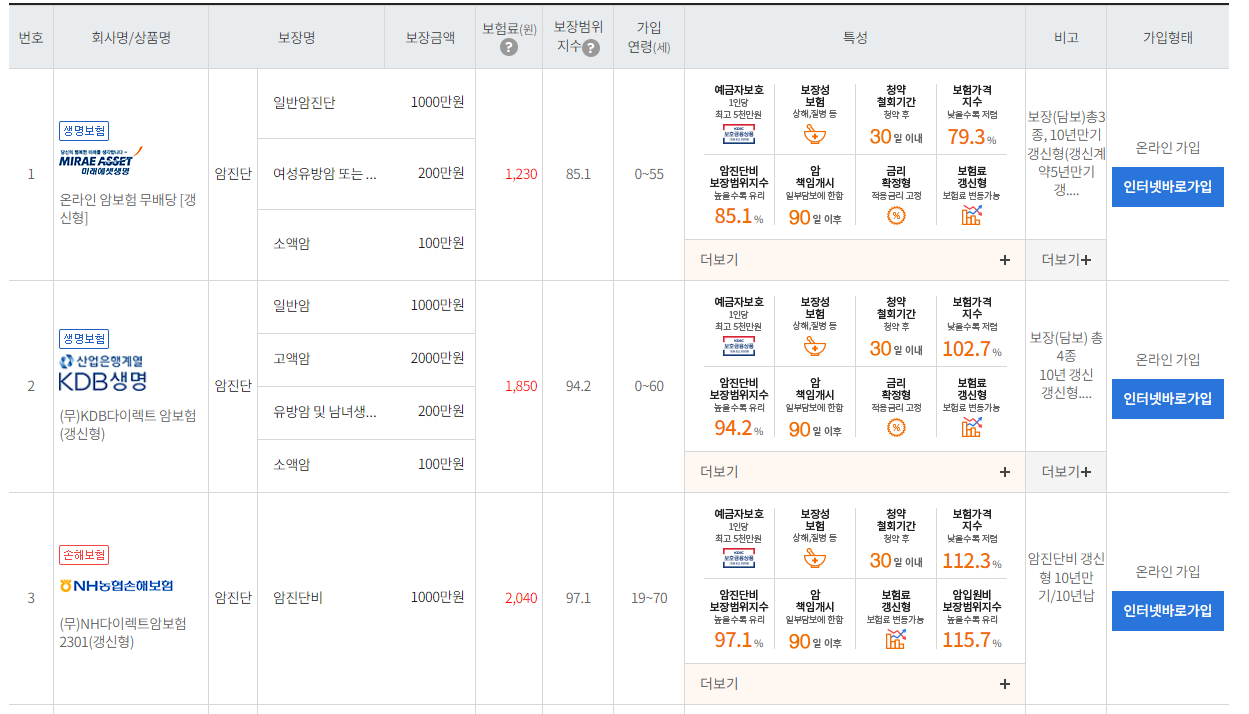Click the 보장명 column header
This screenshot has height=714, width=1249.
pos(297,38)
